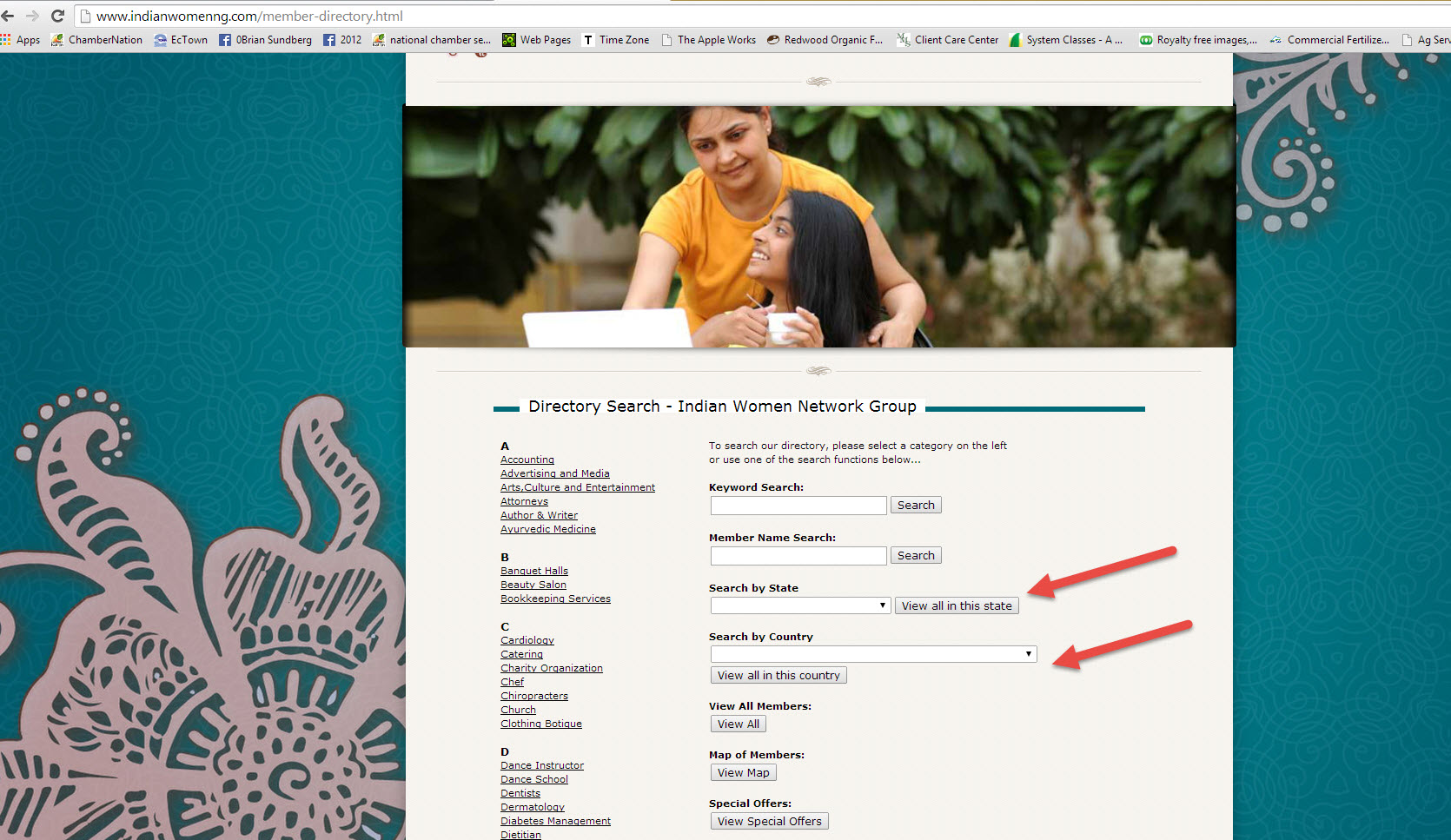The image size is (1451, 840).
Task: Expand the Search by Country dropdown
Action: coord(873,654)
